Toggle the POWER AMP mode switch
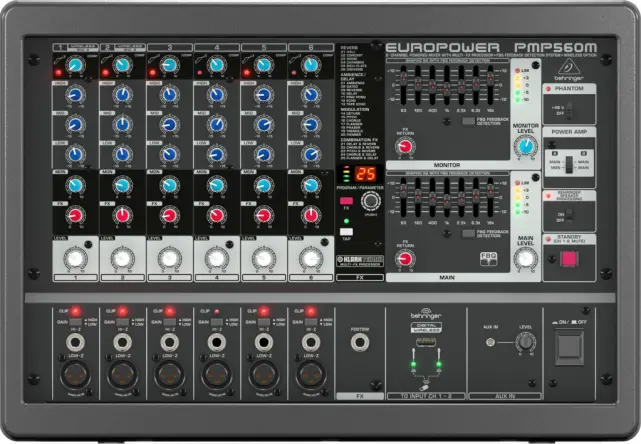The height and width of the screenshot is (444, 641). tap(569, 164)
